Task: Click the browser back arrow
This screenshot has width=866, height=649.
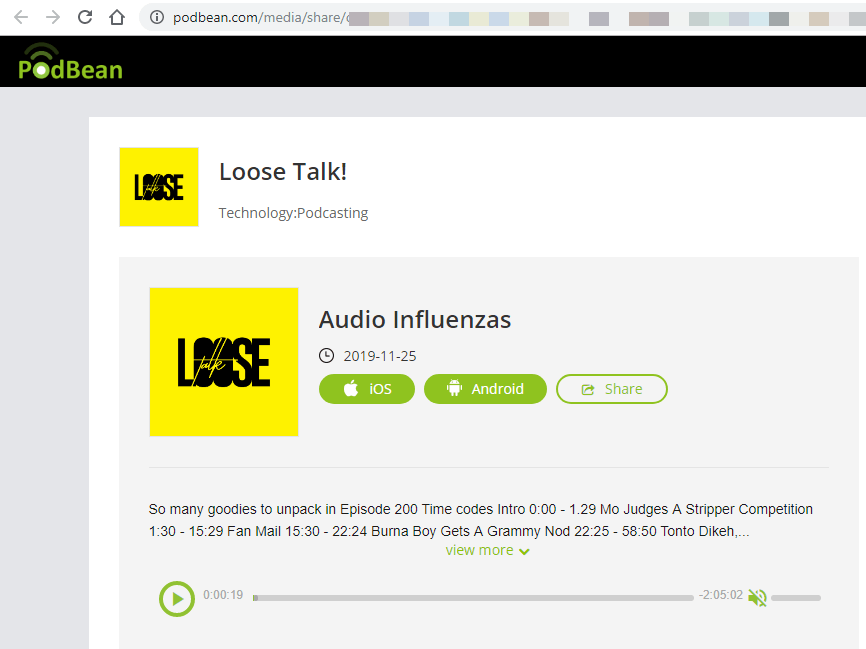Action: pyautogui.click(x=21, y=18)
